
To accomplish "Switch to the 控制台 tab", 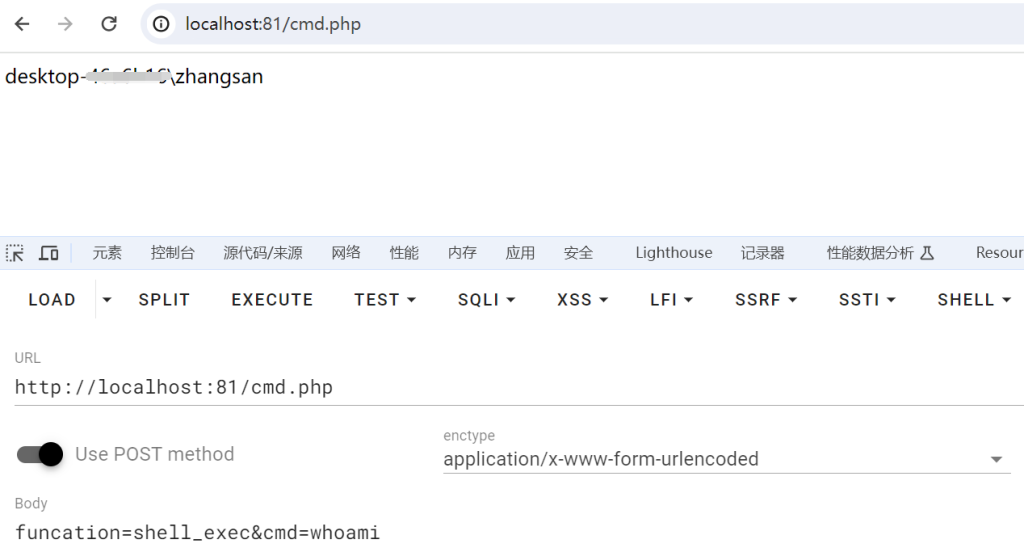I will coord(172,253).
